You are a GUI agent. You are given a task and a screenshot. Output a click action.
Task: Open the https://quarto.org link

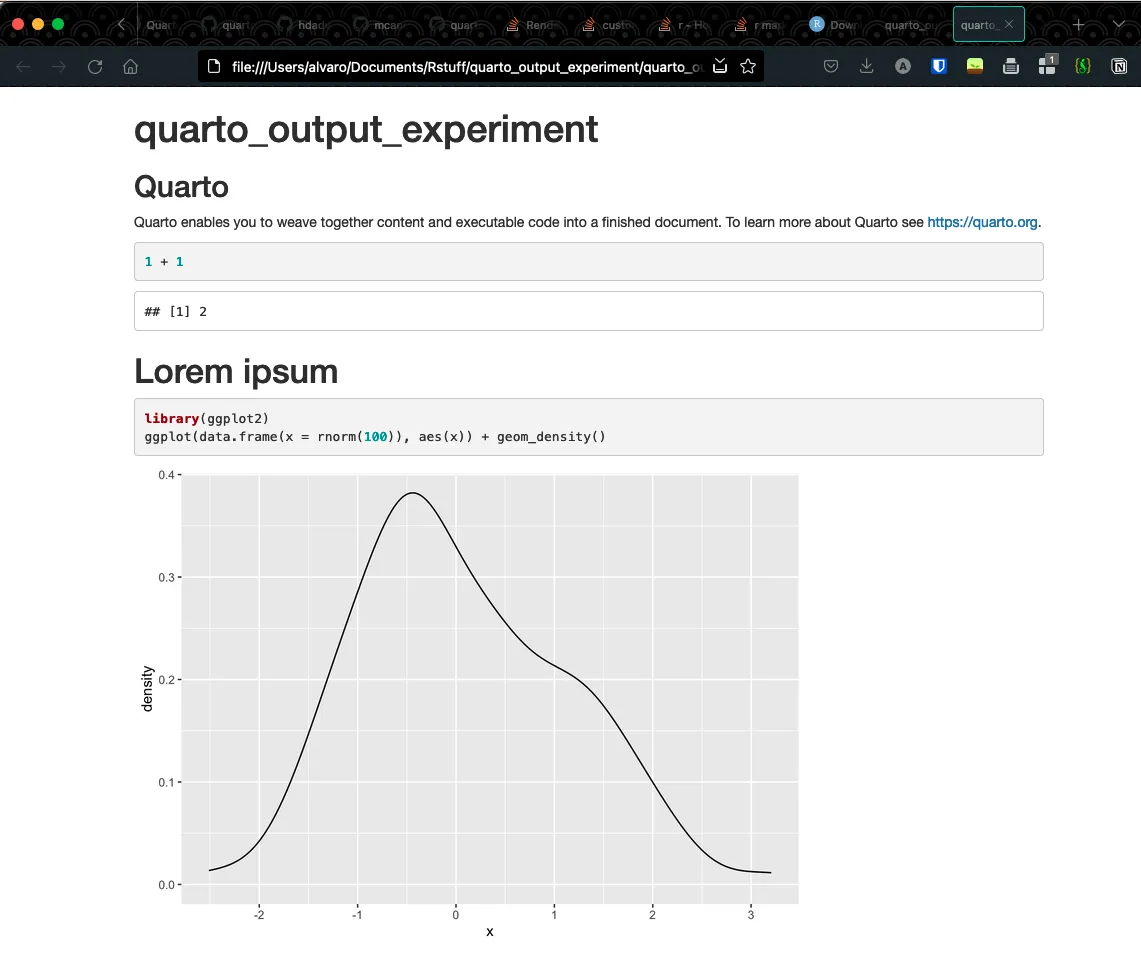982,223
